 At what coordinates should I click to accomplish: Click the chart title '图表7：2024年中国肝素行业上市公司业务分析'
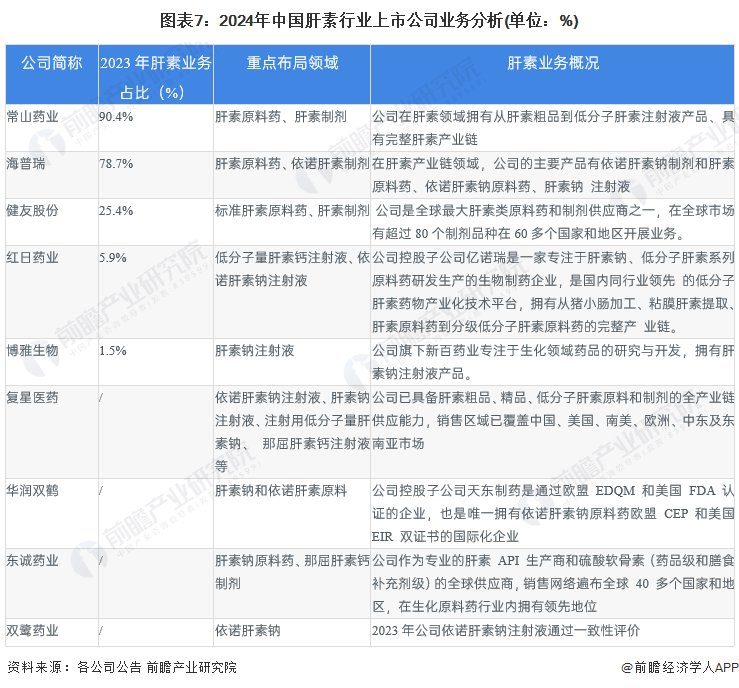point(332,21)
